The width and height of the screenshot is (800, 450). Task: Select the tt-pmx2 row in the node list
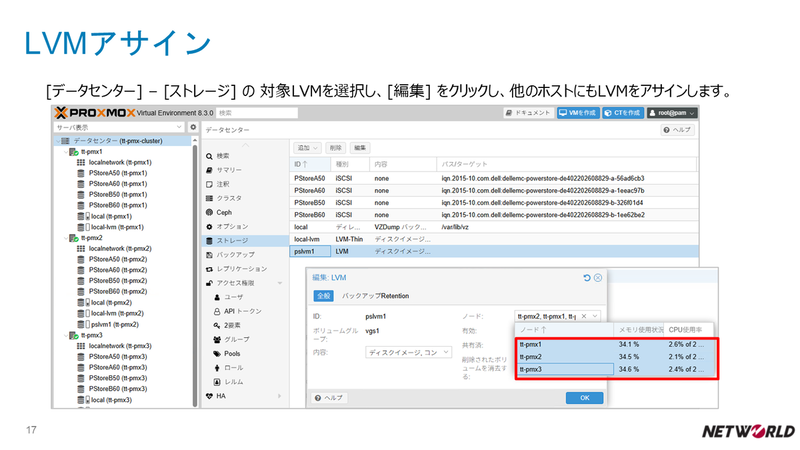[x=616, y=357]
